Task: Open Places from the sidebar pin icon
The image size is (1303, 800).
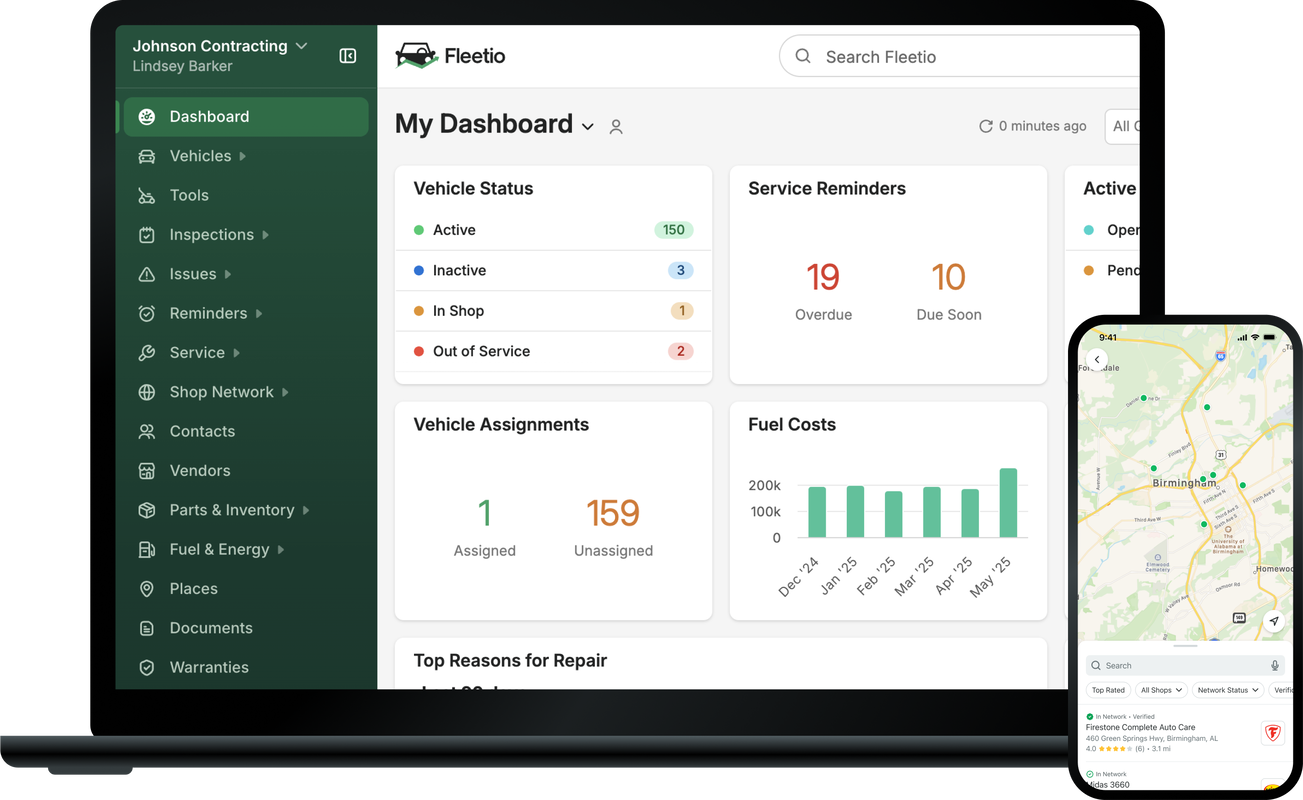Action: click(x=147, y=589)
